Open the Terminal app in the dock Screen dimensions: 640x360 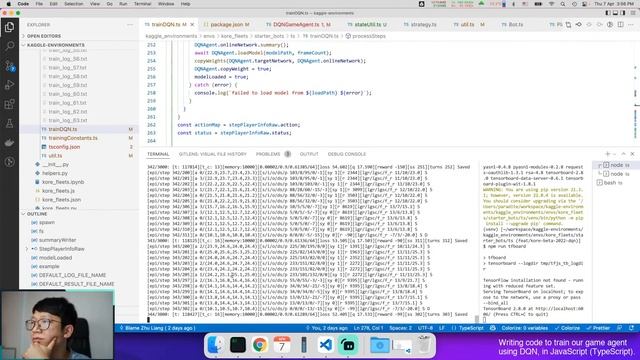coord(238,345)
